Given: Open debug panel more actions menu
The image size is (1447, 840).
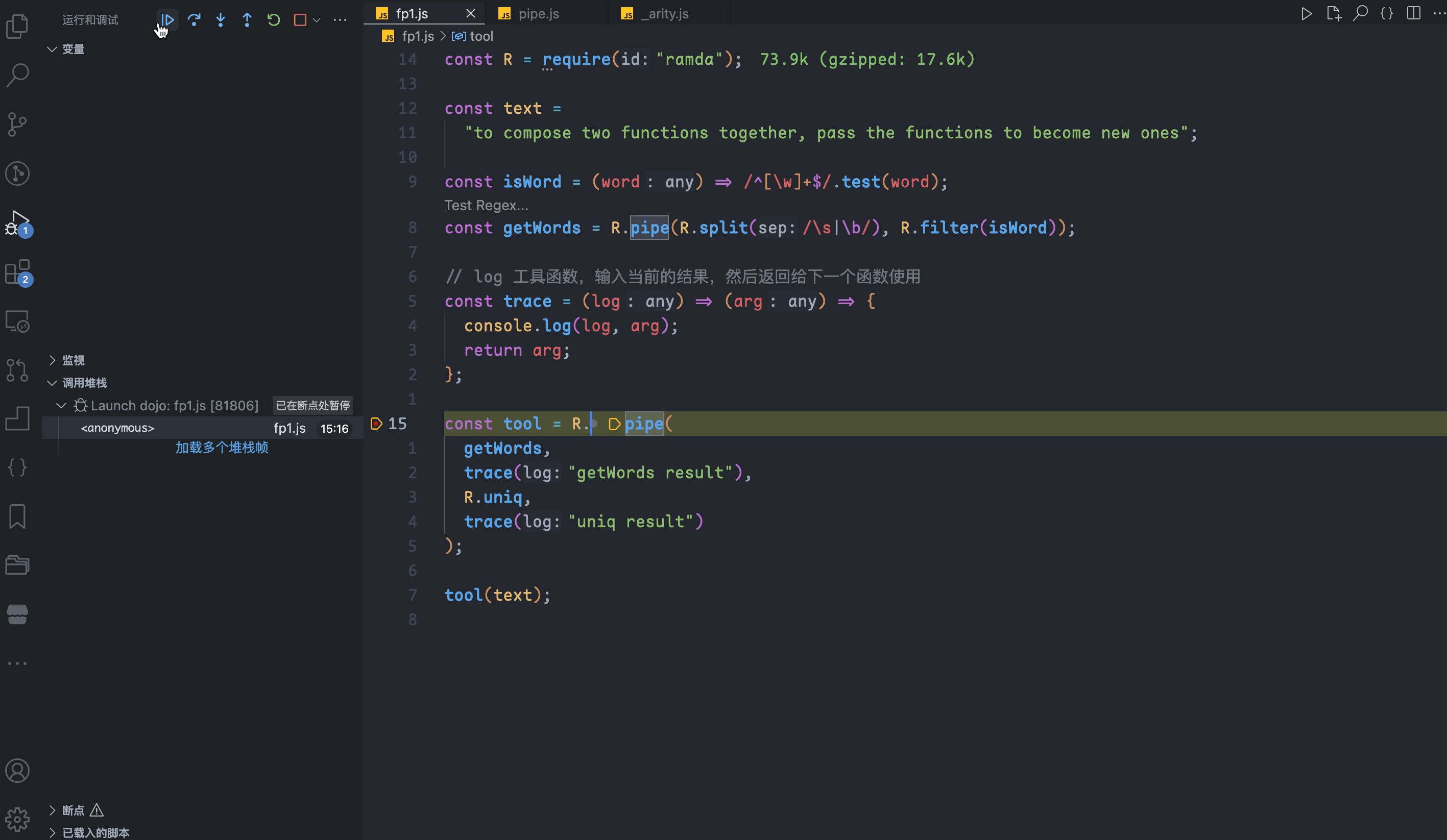Looking at the screenshot, I should click(x=340, y=20).
